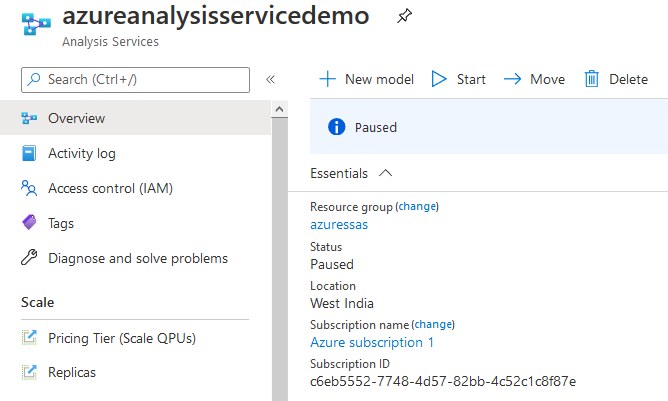The width and height of the screenshot is (668, 401).
Task: Click the Activity log icon
Action: 29,153
